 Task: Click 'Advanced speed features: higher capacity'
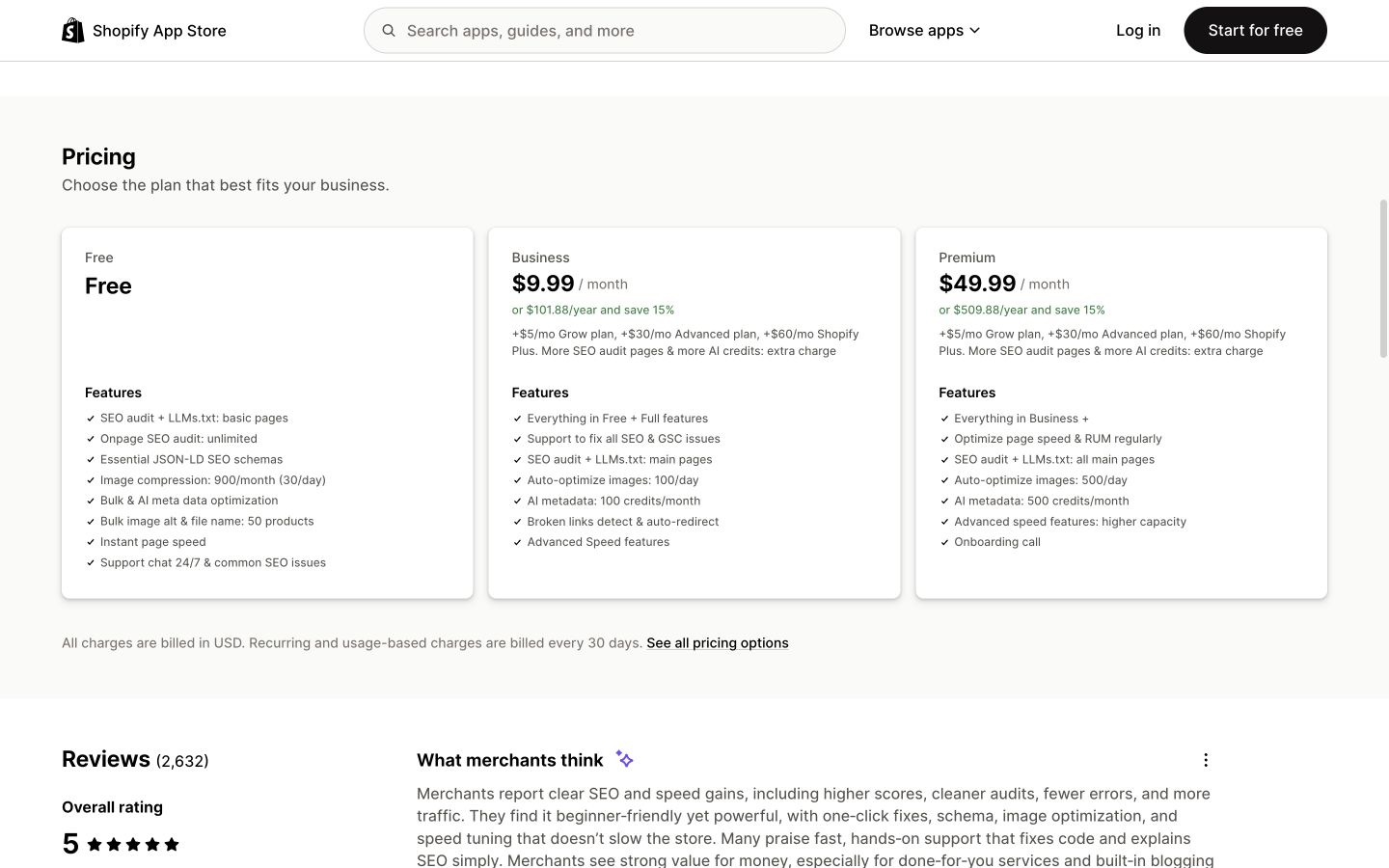pyautogui.click(x=1071, y=522)
